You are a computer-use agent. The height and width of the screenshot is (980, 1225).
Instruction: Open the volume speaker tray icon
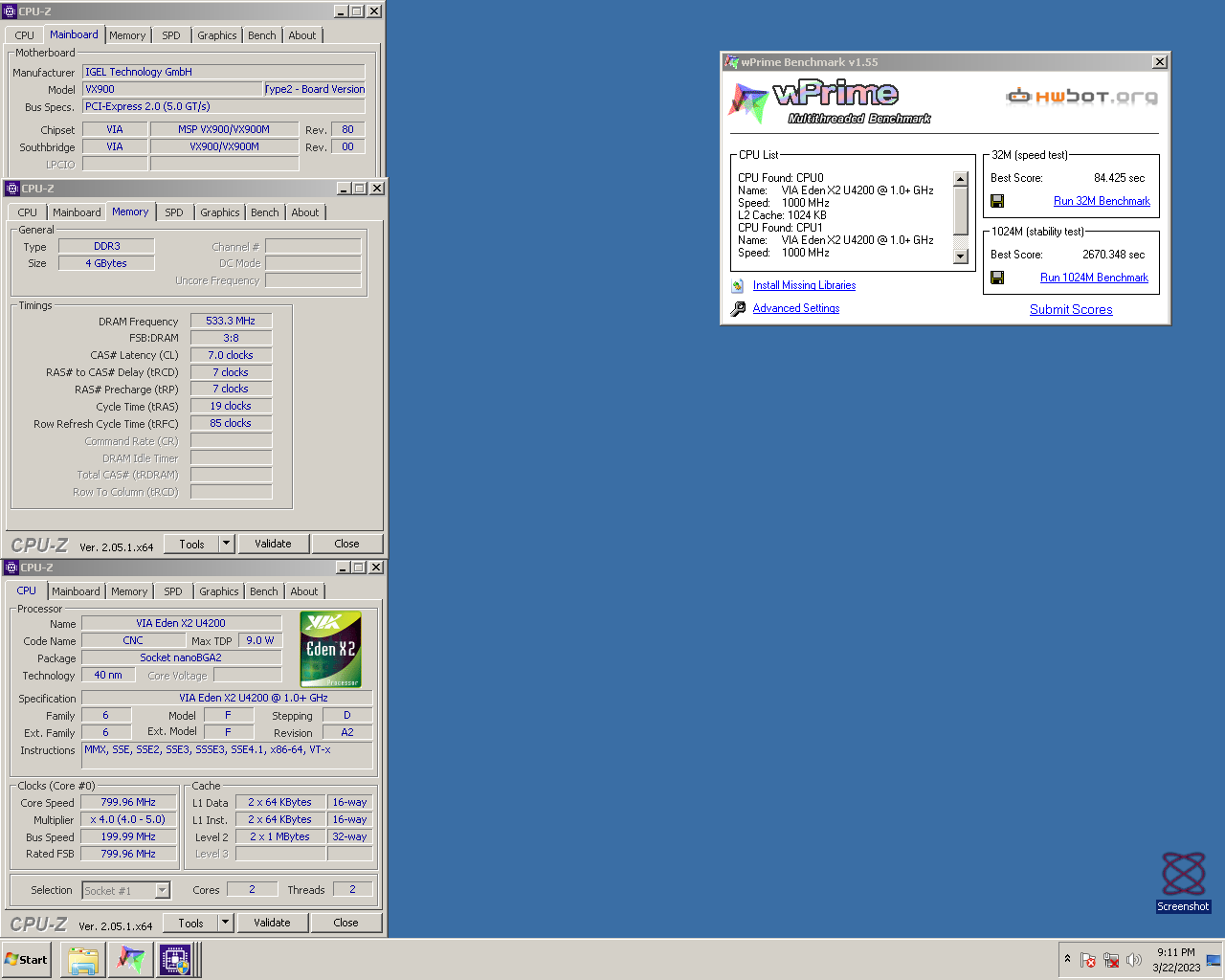pos(1134,960)
